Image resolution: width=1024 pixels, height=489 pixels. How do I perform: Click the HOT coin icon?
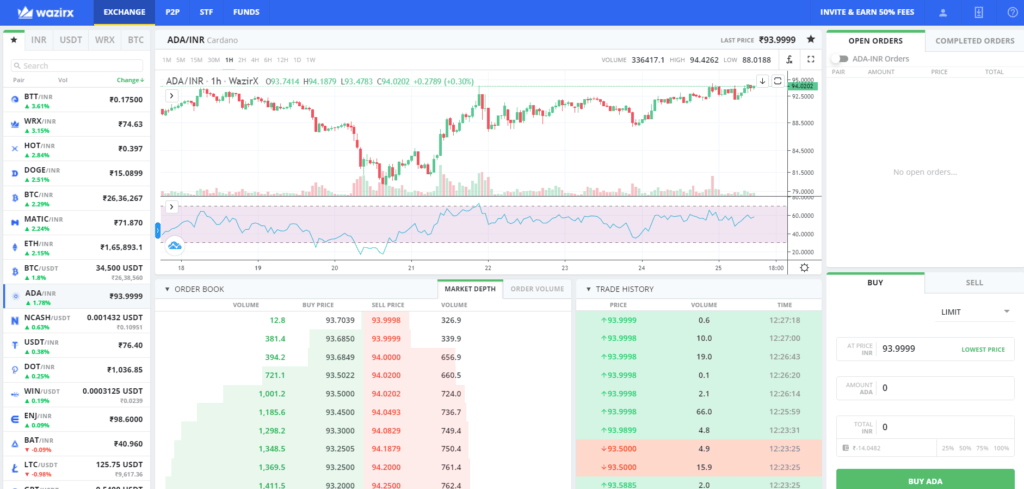(x=14, y=149)
